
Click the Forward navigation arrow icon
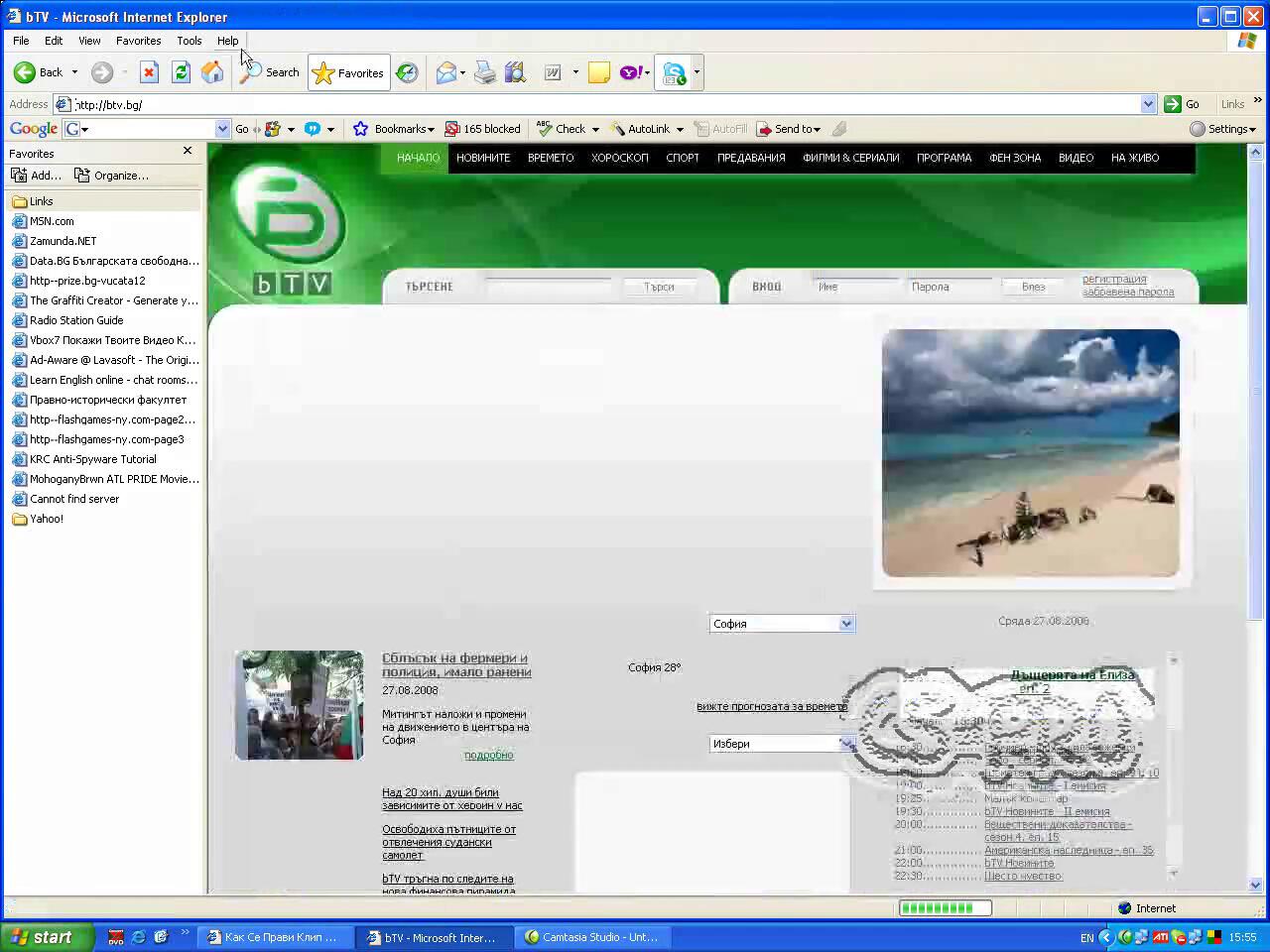click(102, 72)
